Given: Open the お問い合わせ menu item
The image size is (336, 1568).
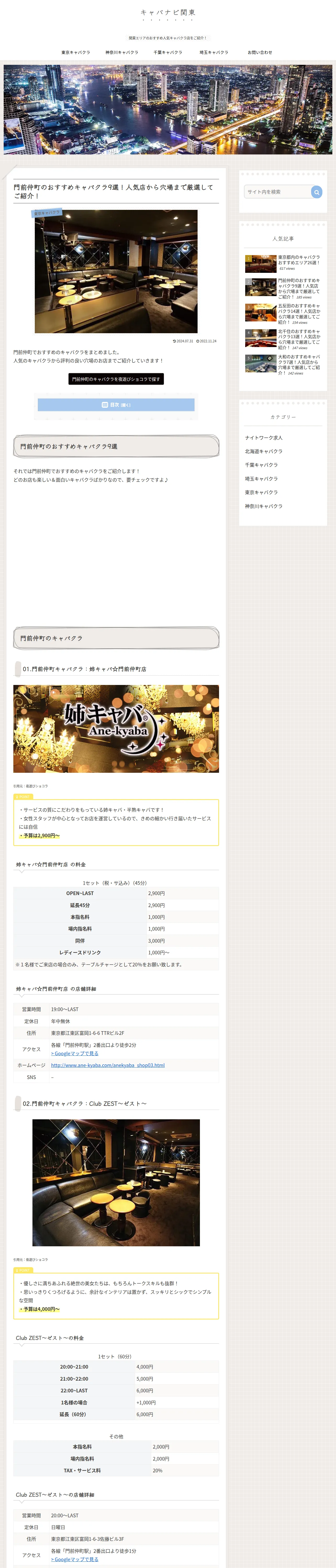Looking at the screenshot, I should coord(260,52).
